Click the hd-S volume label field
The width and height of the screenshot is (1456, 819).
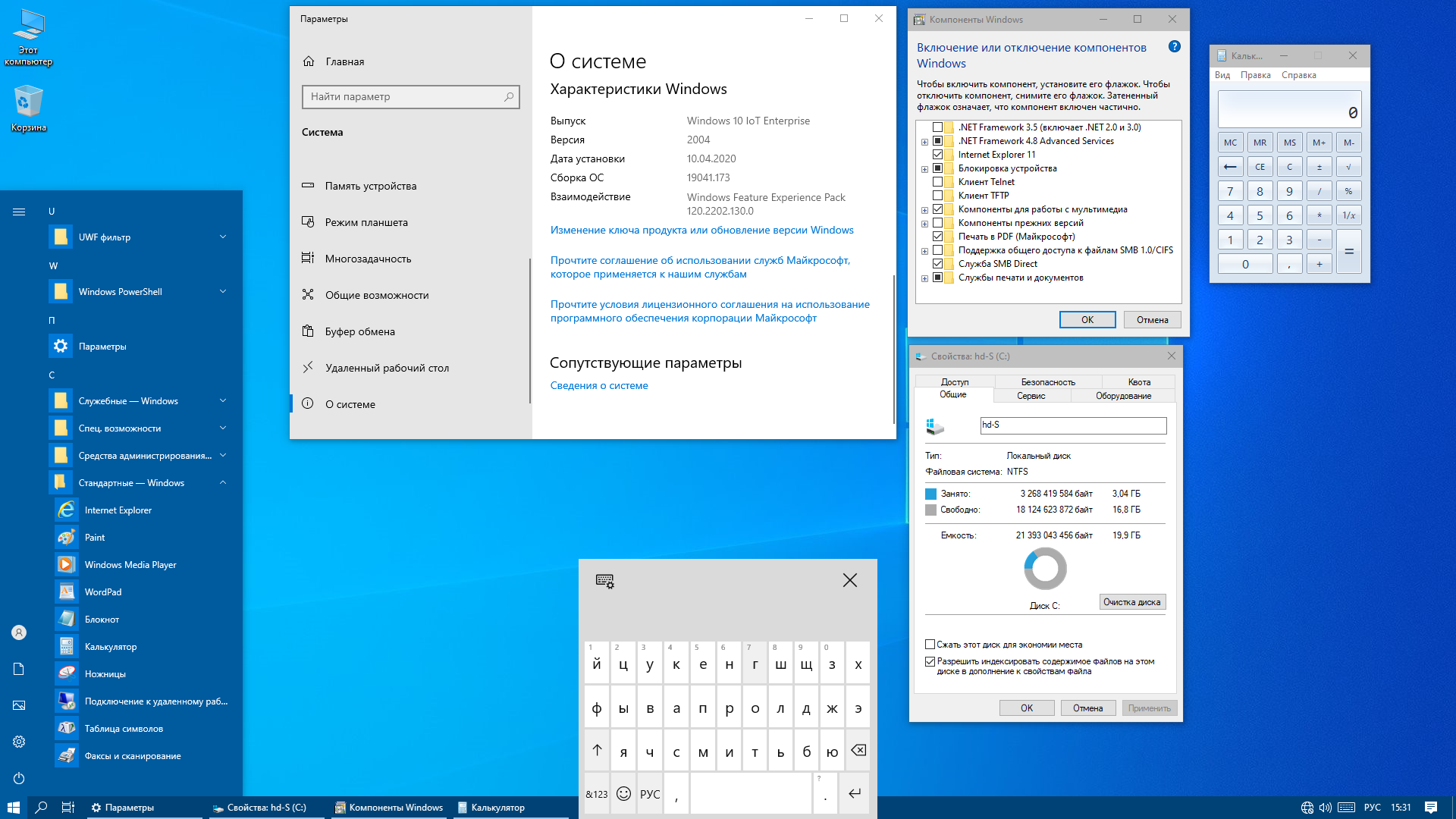1073,425
